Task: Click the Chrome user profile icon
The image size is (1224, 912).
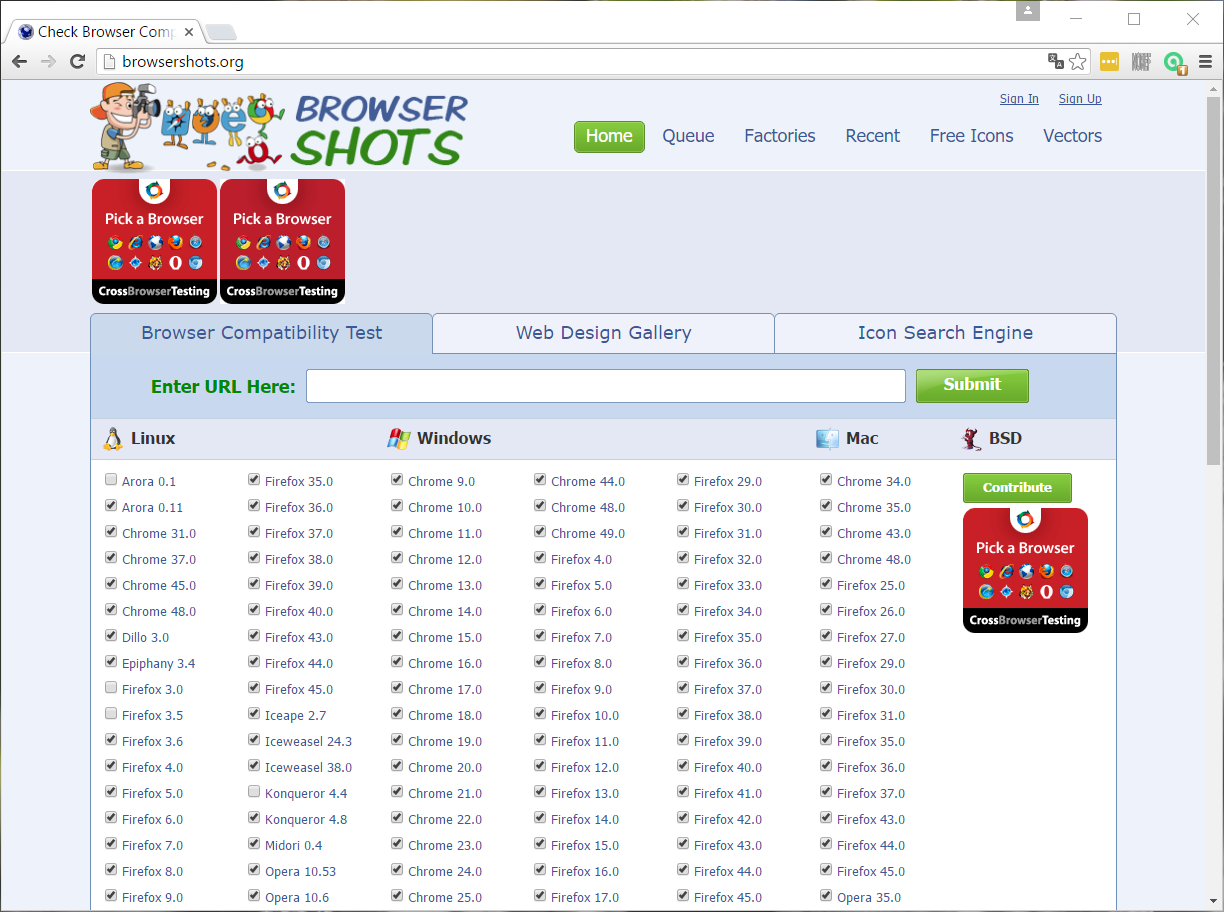Action: coord(1028,11)
